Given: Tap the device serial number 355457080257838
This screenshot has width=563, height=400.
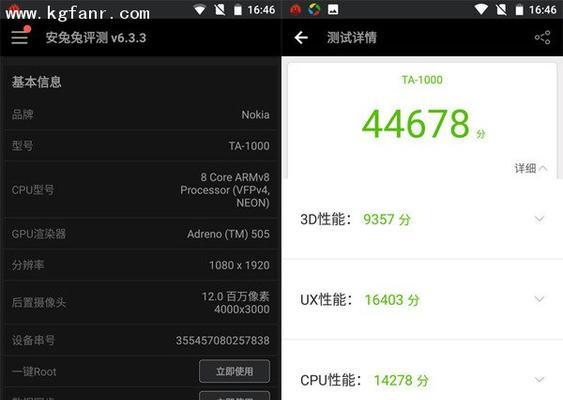Looking at the screenshot, I should (223, 340).
